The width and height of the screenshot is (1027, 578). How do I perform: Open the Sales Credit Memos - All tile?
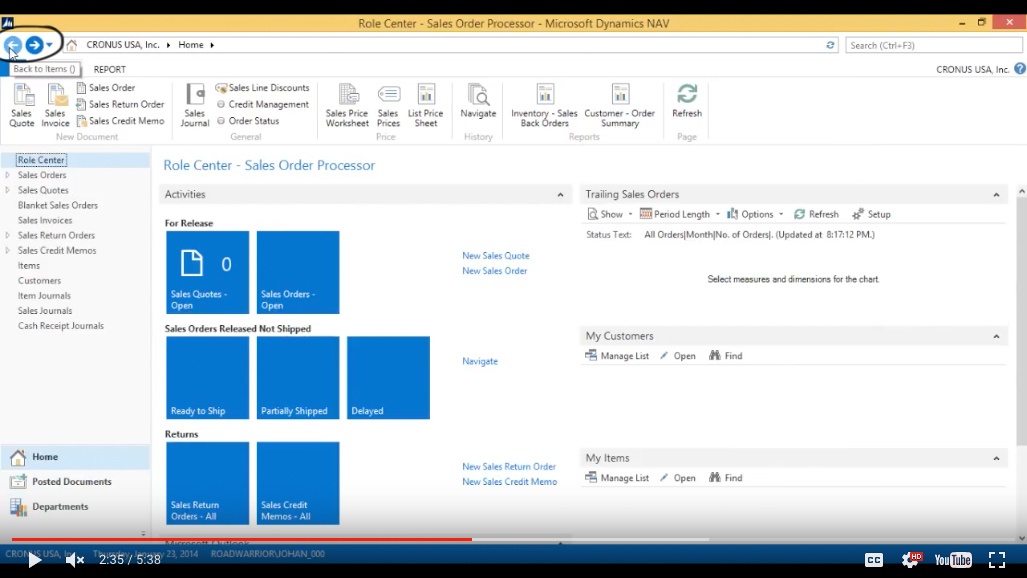pyautogui.click(x=298, y=483)
